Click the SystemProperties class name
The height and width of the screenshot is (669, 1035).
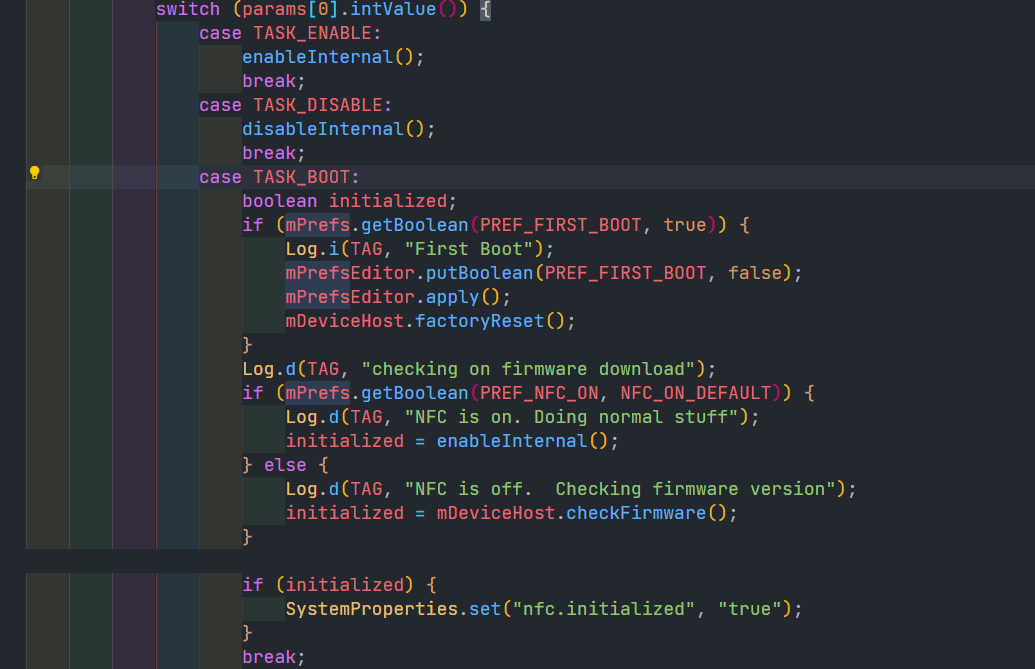tap(376, 609)
